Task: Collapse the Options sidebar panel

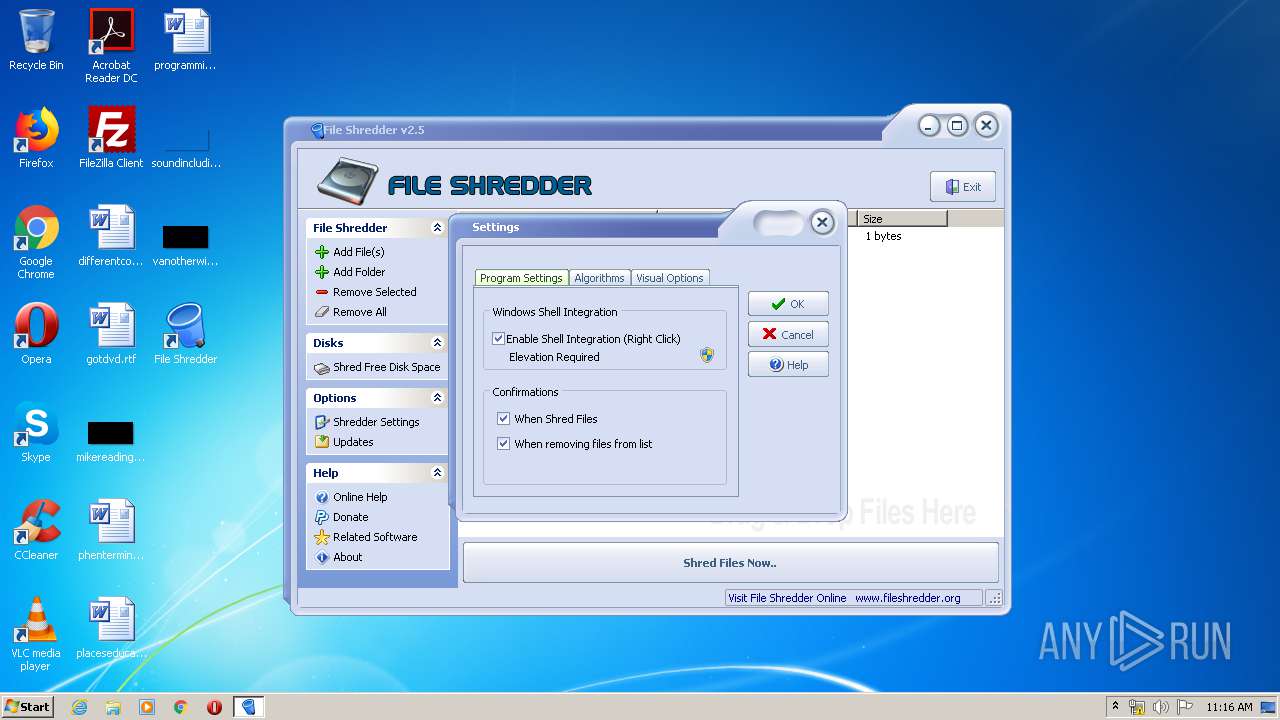Action: [x=437, y=398]
